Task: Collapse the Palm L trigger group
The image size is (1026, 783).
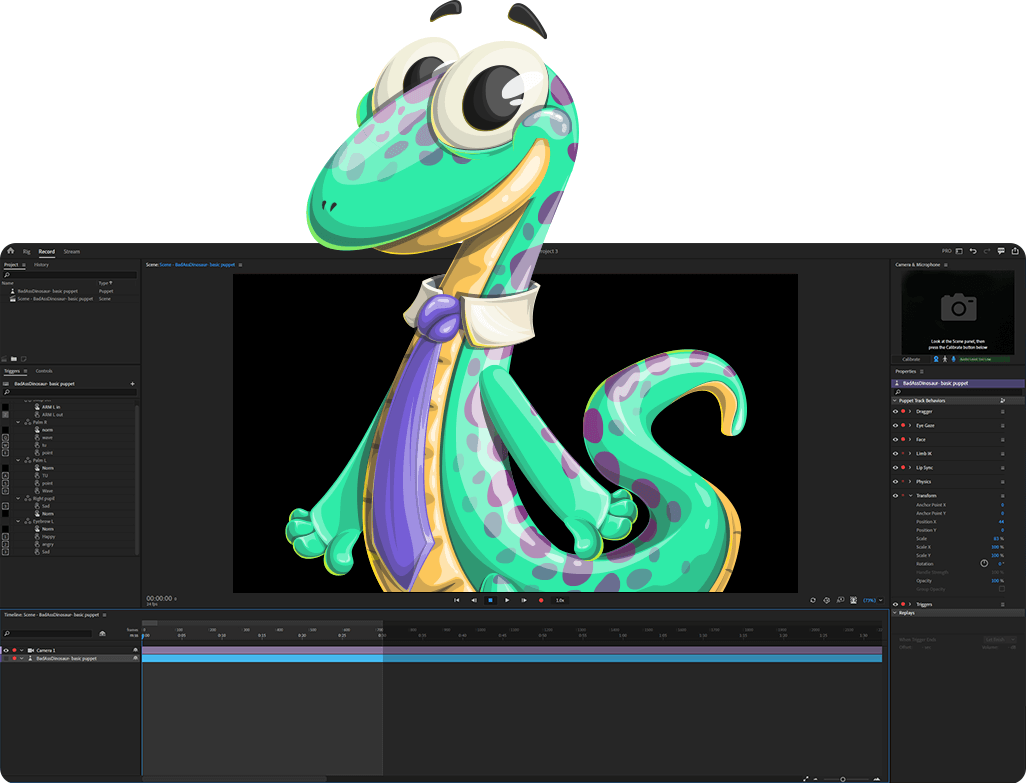Action: (17, 460)
